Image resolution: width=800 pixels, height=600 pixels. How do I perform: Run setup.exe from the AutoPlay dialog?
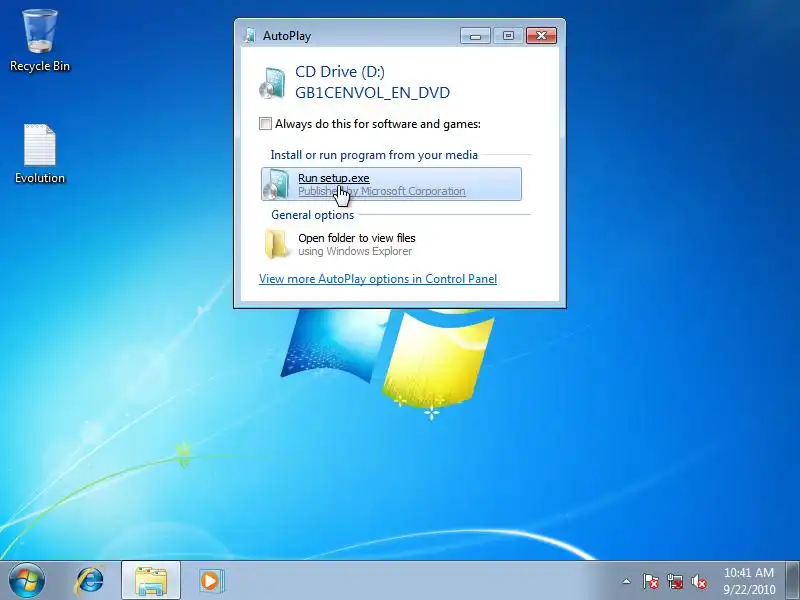tap(391, 184)
